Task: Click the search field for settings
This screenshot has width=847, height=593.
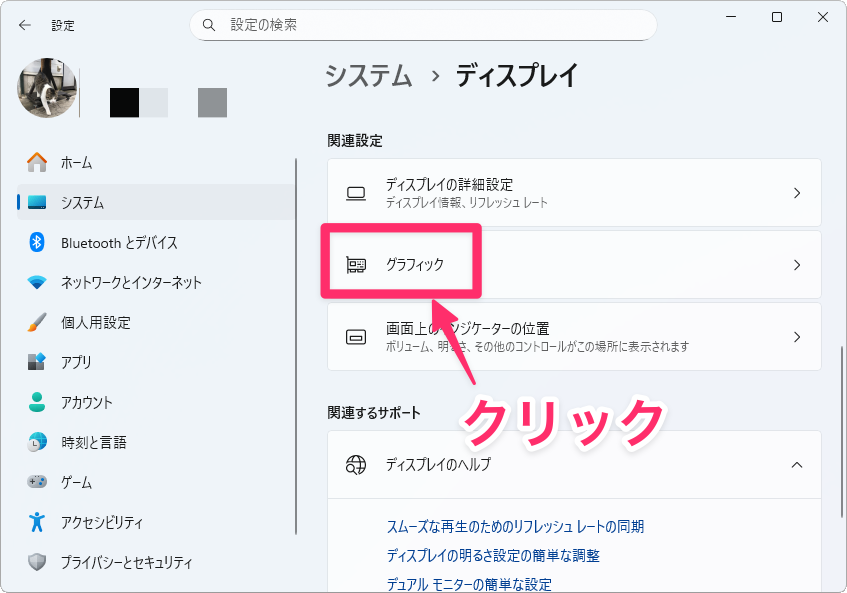Action: point(423,24)
